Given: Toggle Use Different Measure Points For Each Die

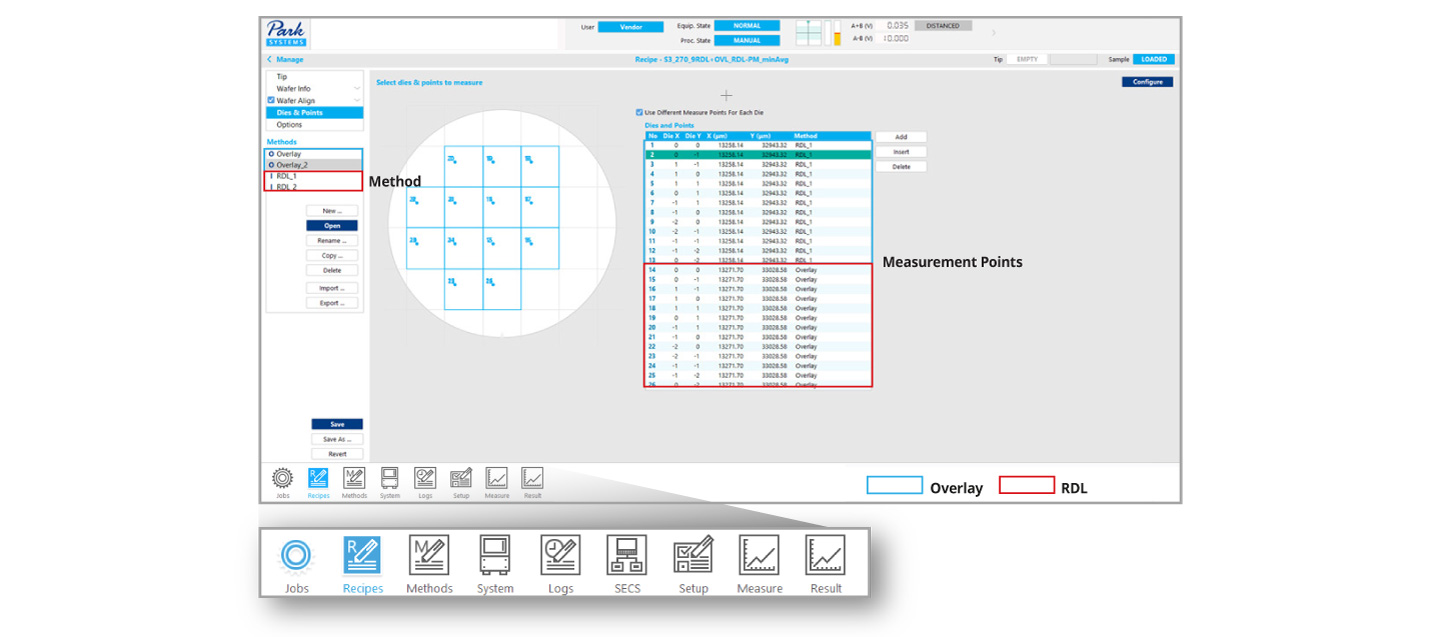Looking at the screenshot, I should click(x=640, y=112).
